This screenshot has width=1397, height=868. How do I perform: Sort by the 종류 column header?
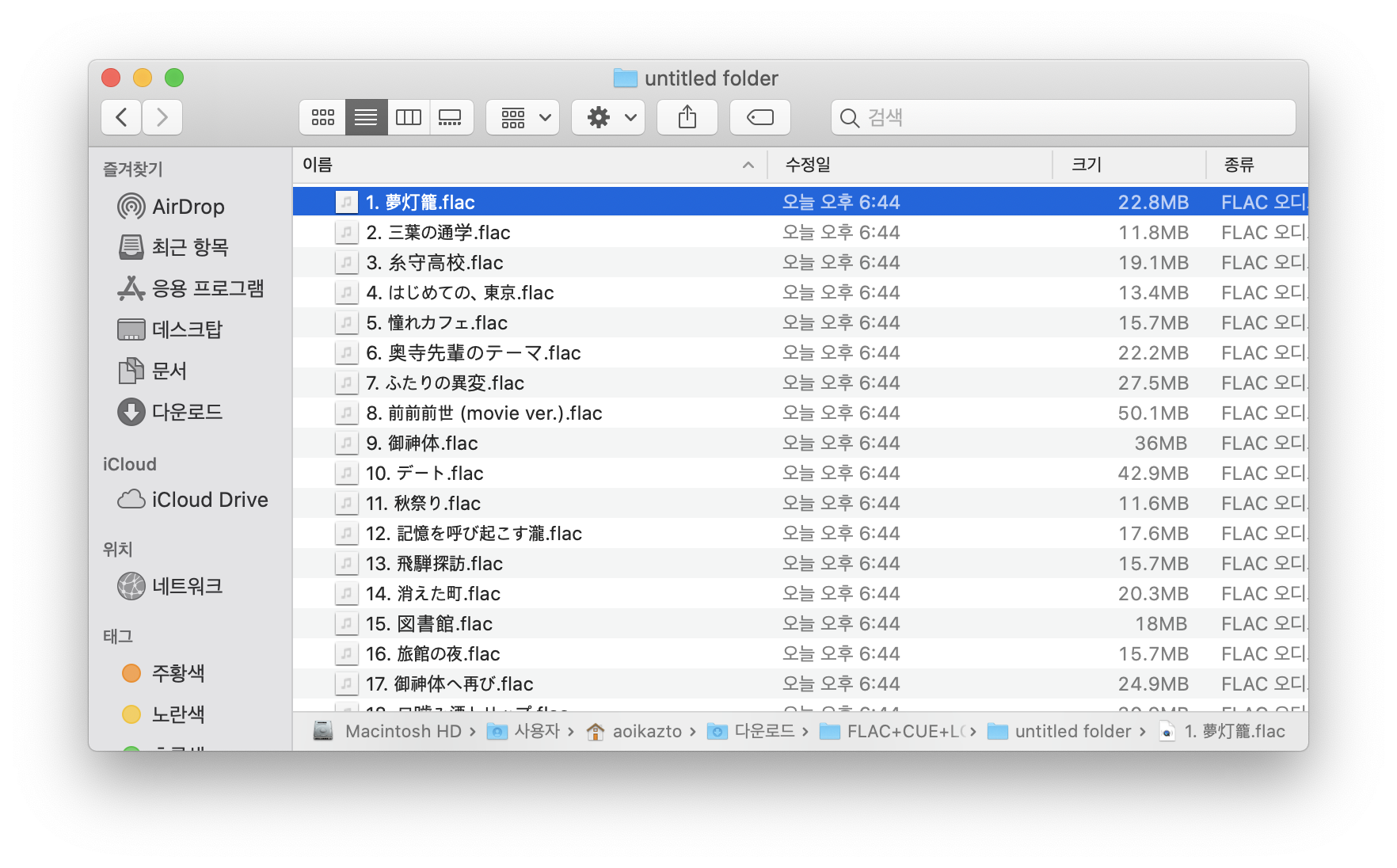[1258, 165]
